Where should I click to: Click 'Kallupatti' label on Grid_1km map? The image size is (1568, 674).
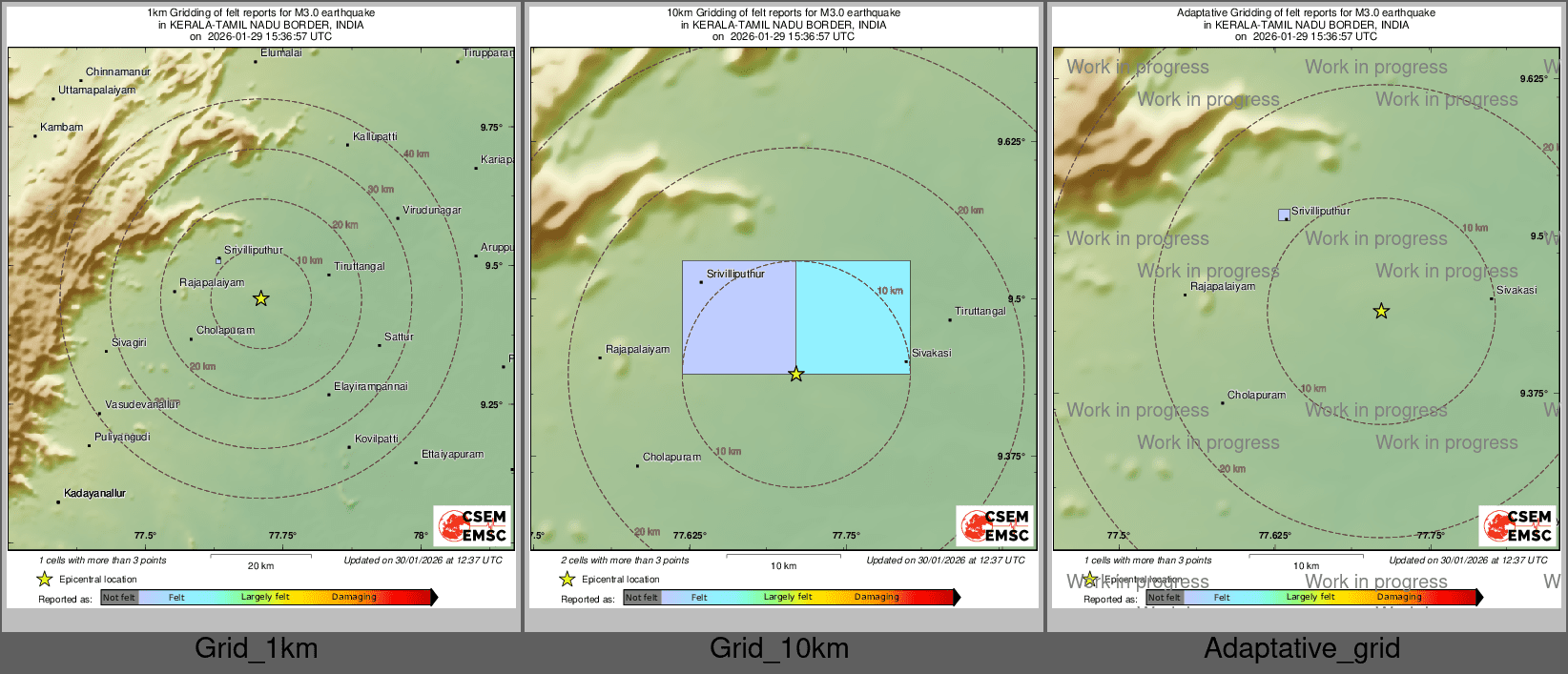[375, 136]
